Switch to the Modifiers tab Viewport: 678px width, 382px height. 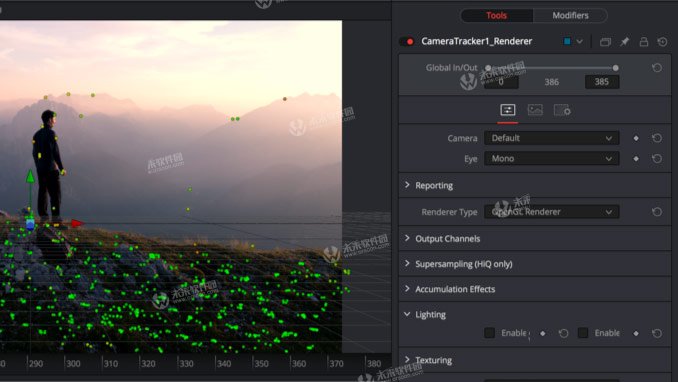coord(570,16)
